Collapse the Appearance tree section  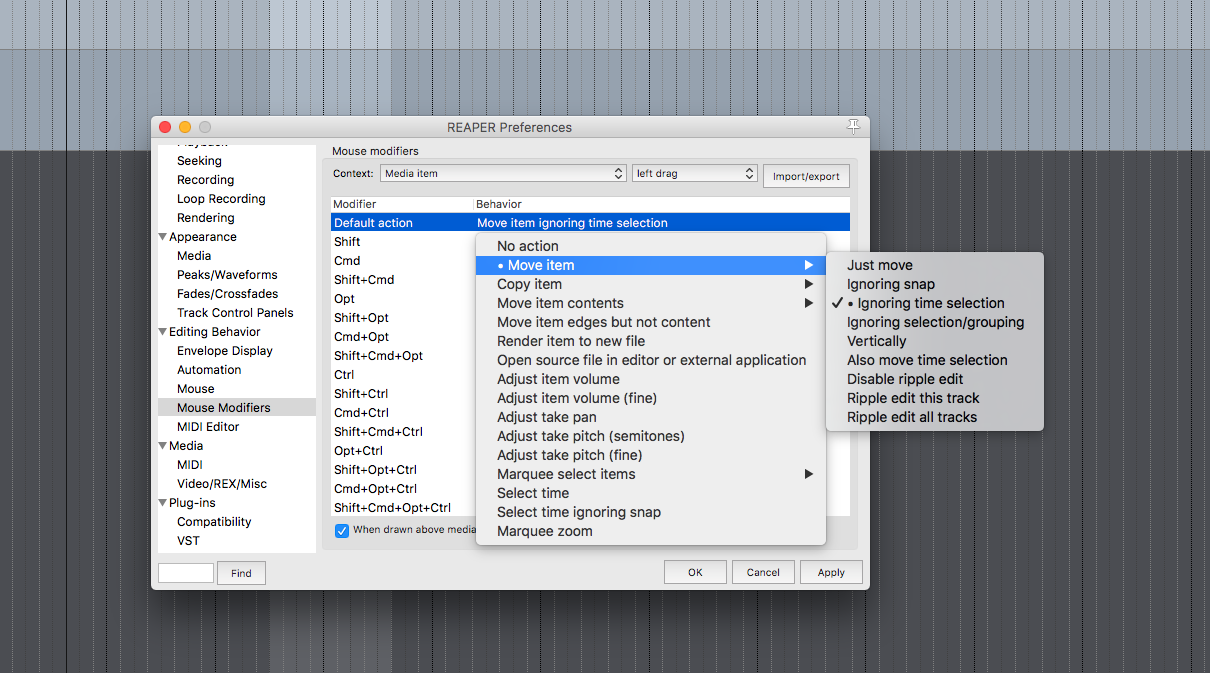click(163, 237)
